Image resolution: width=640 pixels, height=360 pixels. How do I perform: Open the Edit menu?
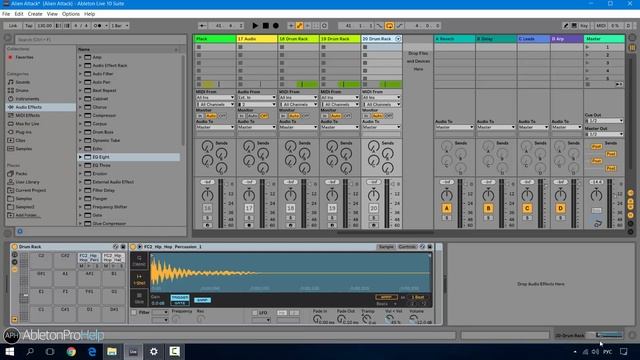click(x=19, y=14)
